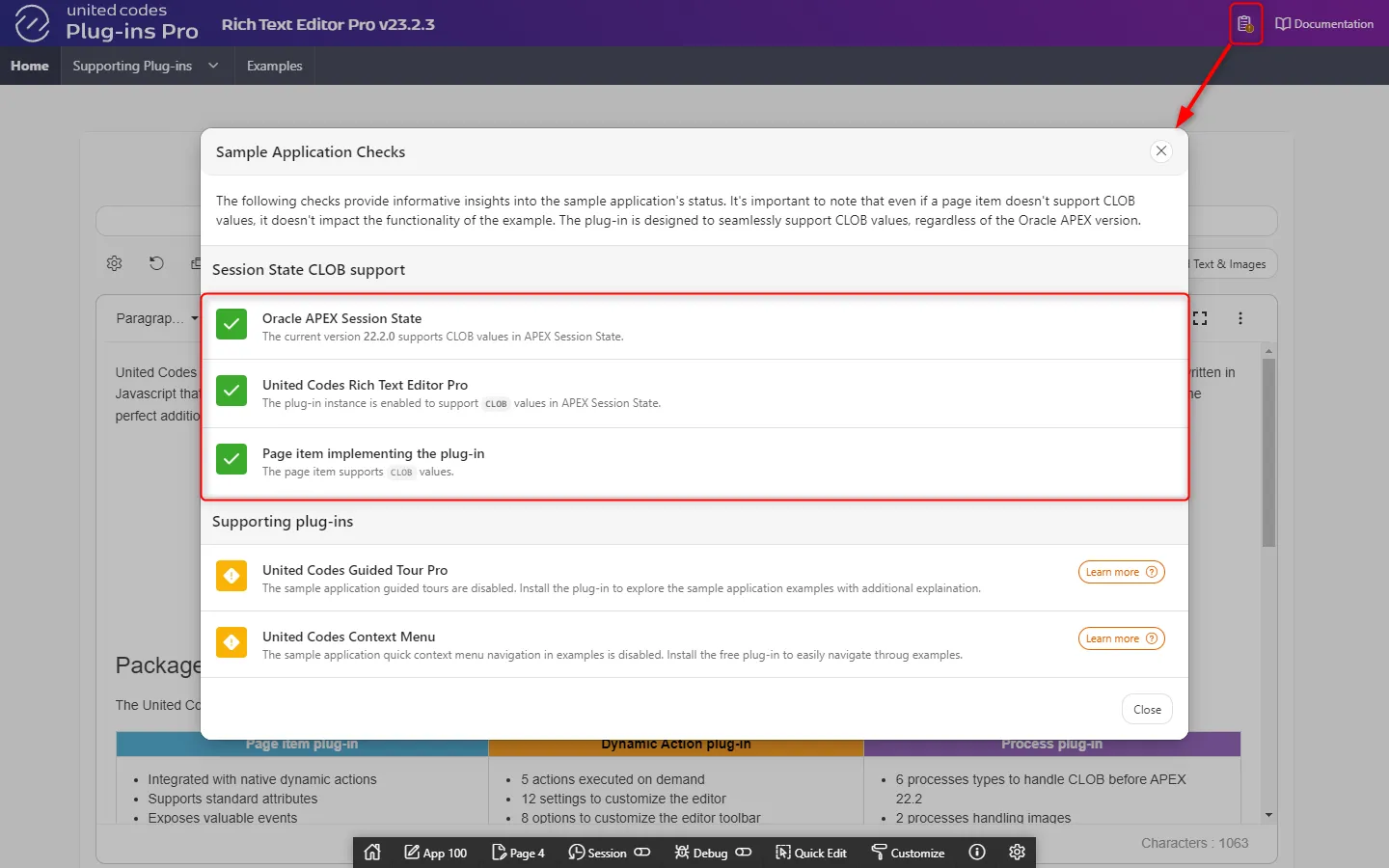This screenshot has height=868, width=1389.
Task: Click the developer toolbar Home icon
Action: pos(372,853)
